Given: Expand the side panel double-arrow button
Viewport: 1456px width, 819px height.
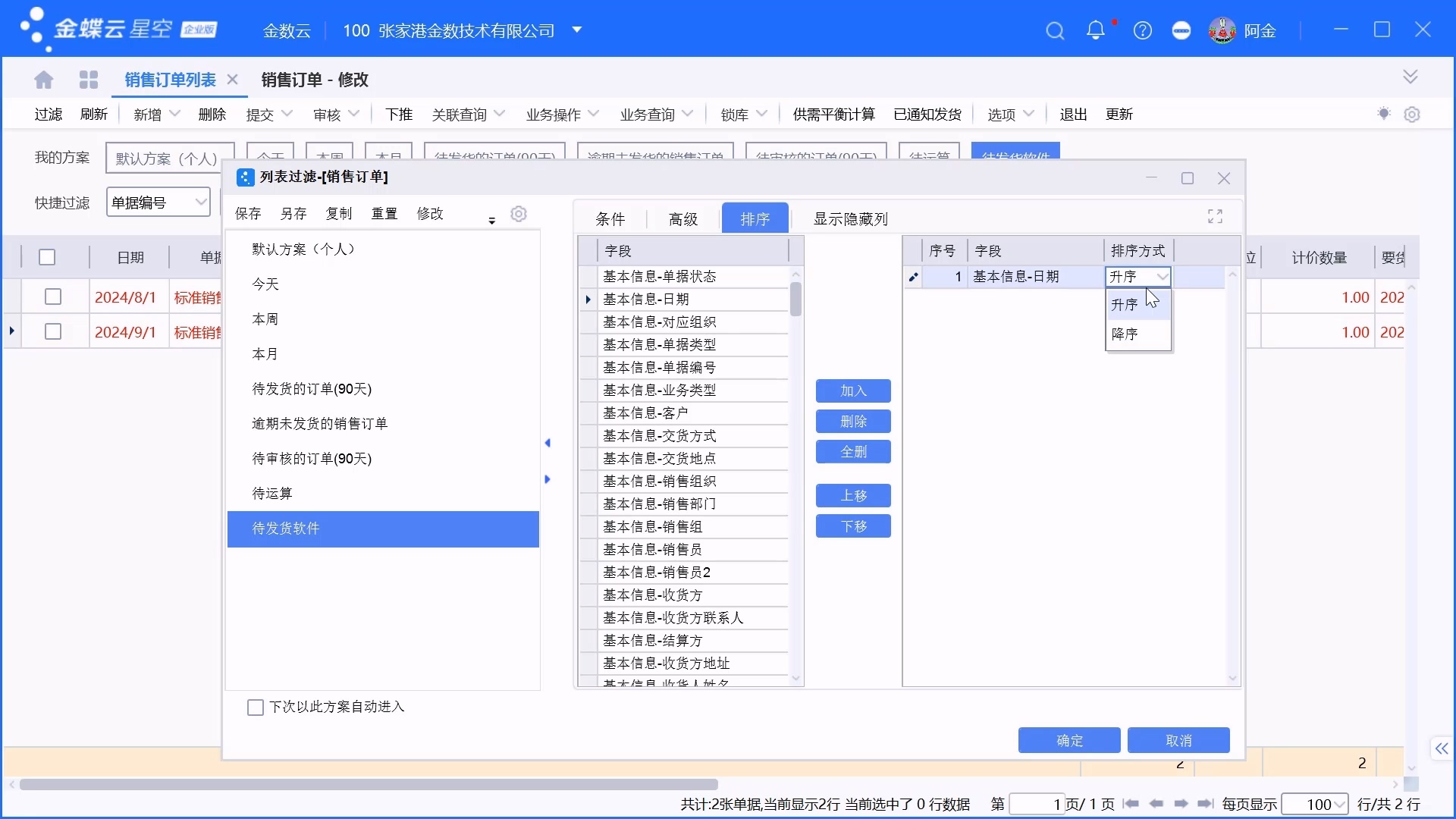Looking at the screenshot, I should click(x=1441, y=748).
